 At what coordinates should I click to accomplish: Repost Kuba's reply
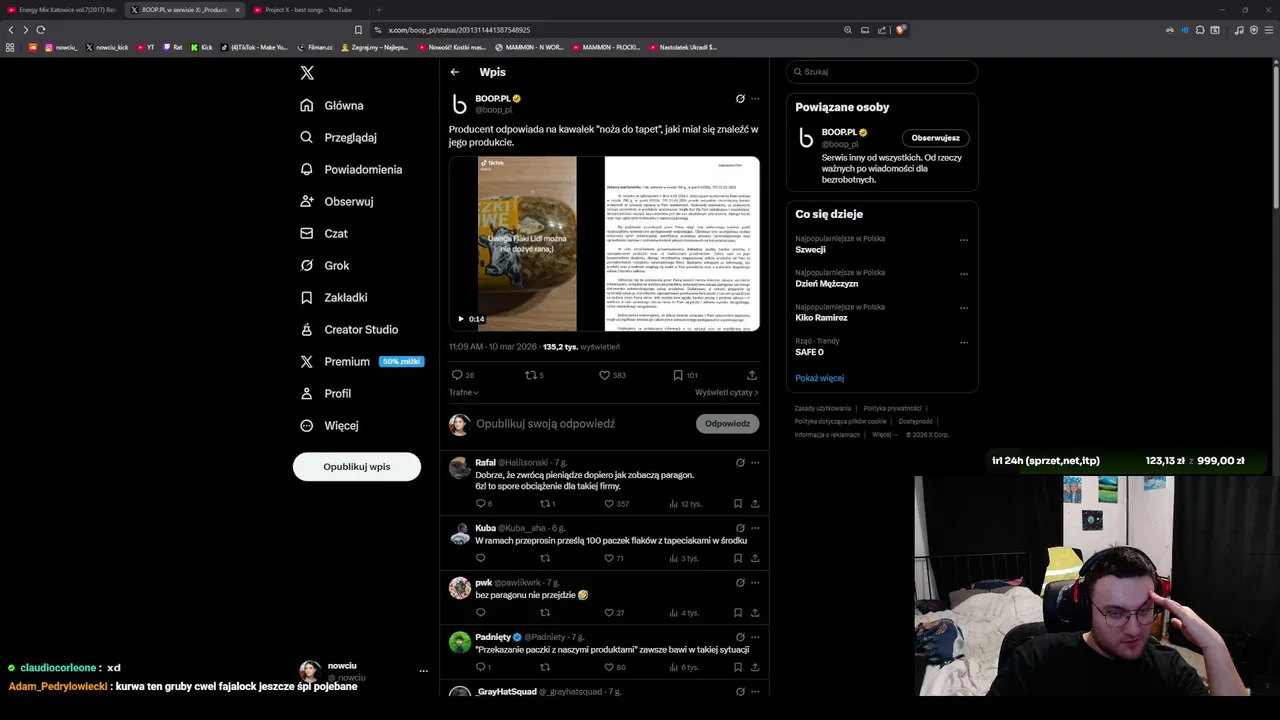pyautogui.click(x=545, y=558)
